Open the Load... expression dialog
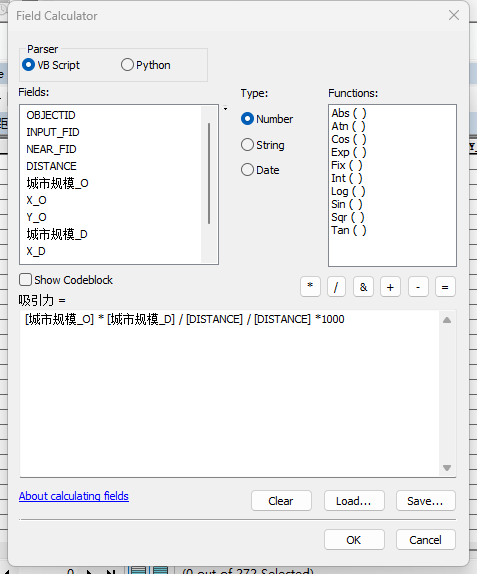 point(354,501)
